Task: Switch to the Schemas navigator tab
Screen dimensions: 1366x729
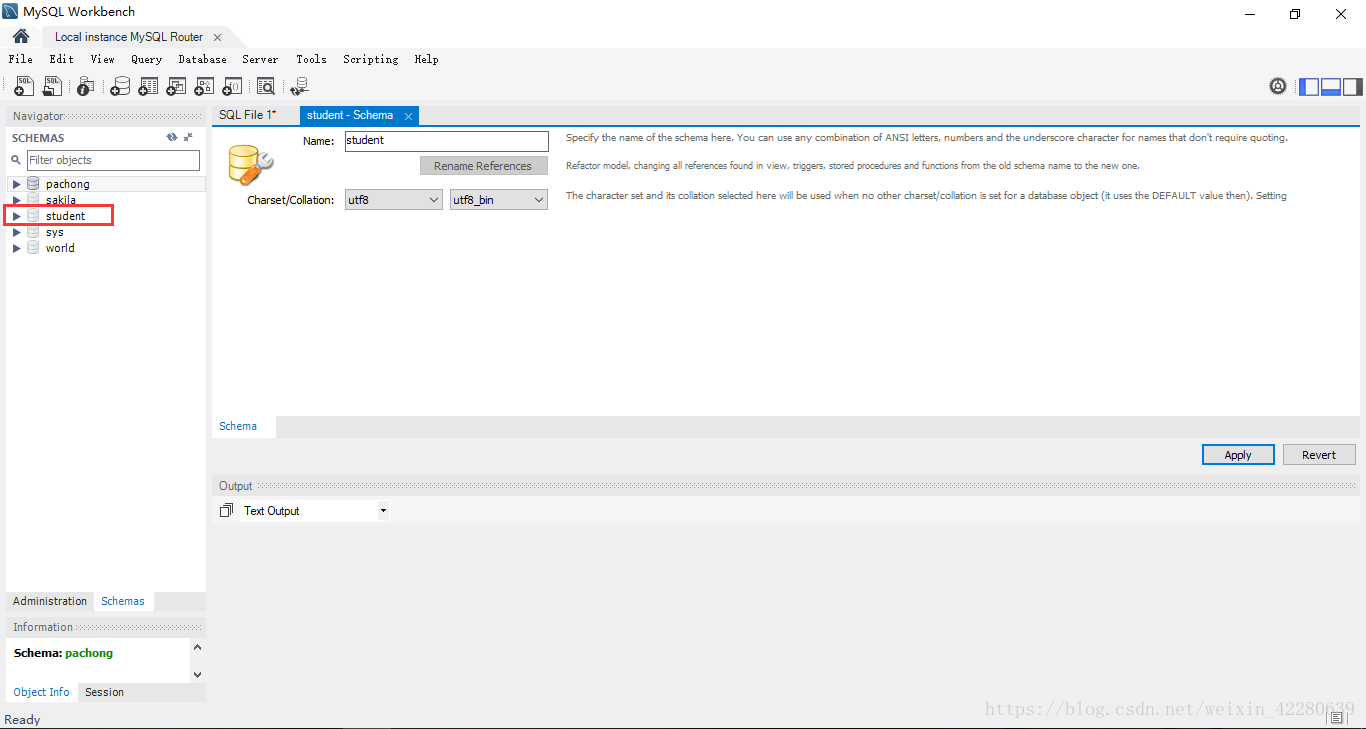Action: coord(123,601)
